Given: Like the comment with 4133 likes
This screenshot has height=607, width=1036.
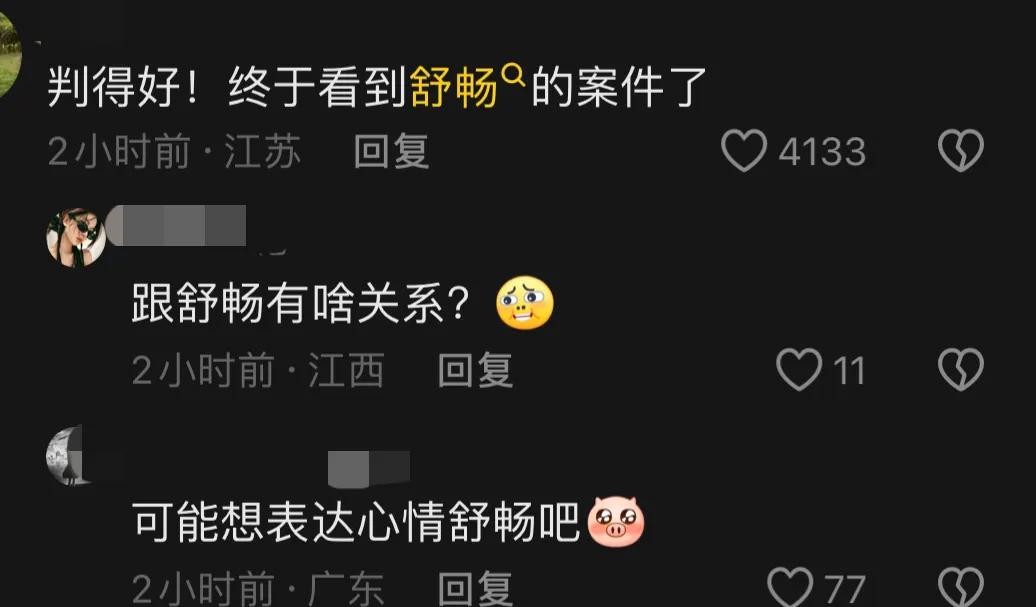Looking at the screenshot, I should (744, 151).
